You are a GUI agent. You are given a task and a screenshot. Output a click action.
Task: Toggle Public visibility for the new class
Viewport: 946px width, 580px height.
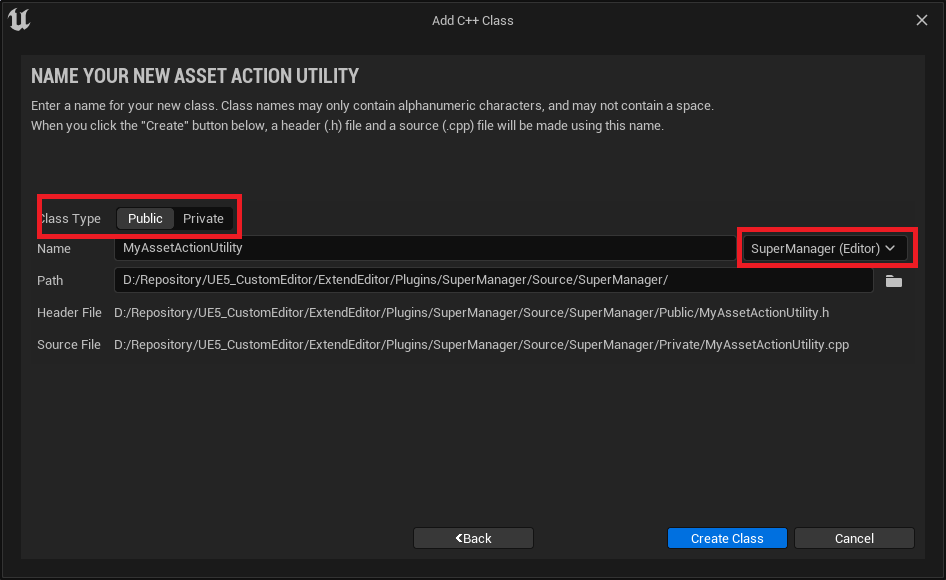point(144,218)
